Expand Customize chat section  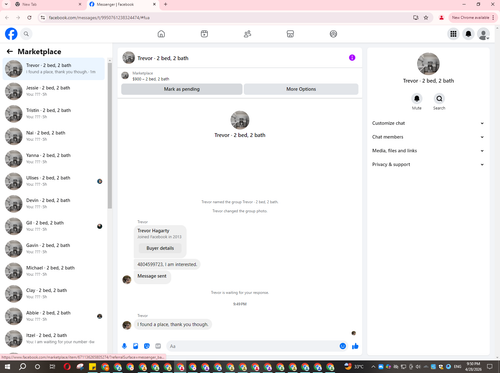point(428,123)
